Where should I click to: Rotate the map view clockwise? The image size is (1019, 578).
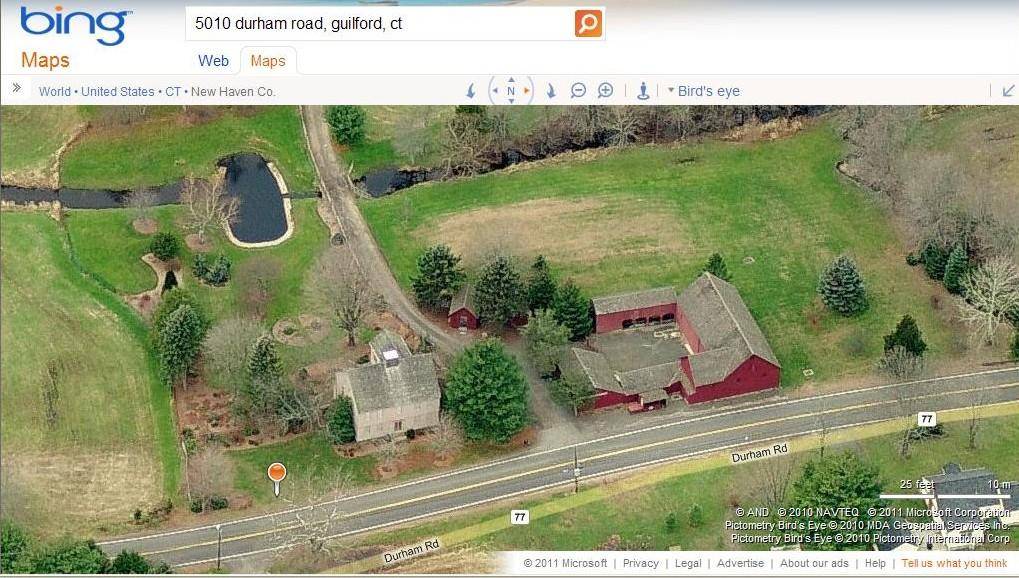point(551,91)
